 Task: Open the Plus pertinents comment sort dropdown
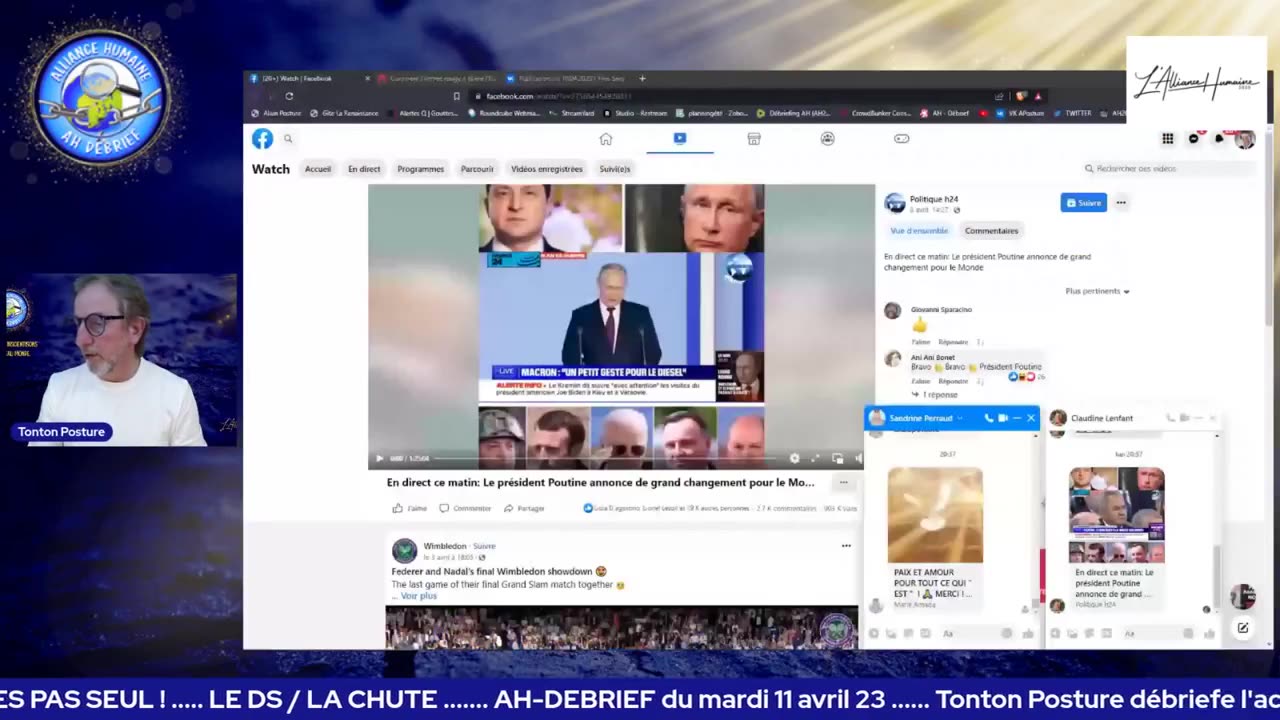tap(1097, 291)
